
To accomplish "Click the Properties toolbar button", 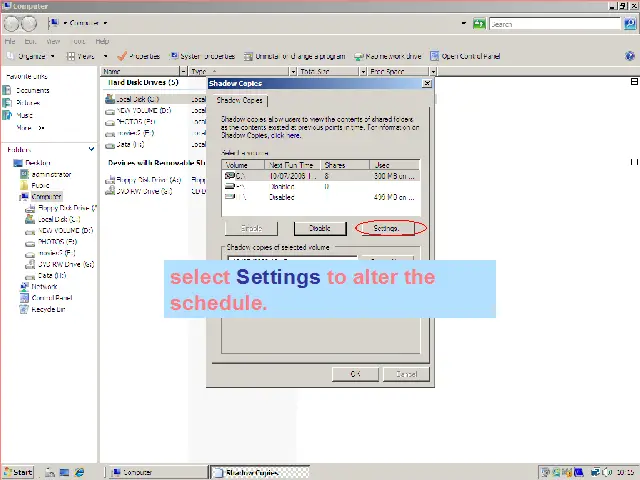I will (x=139, y=56).
